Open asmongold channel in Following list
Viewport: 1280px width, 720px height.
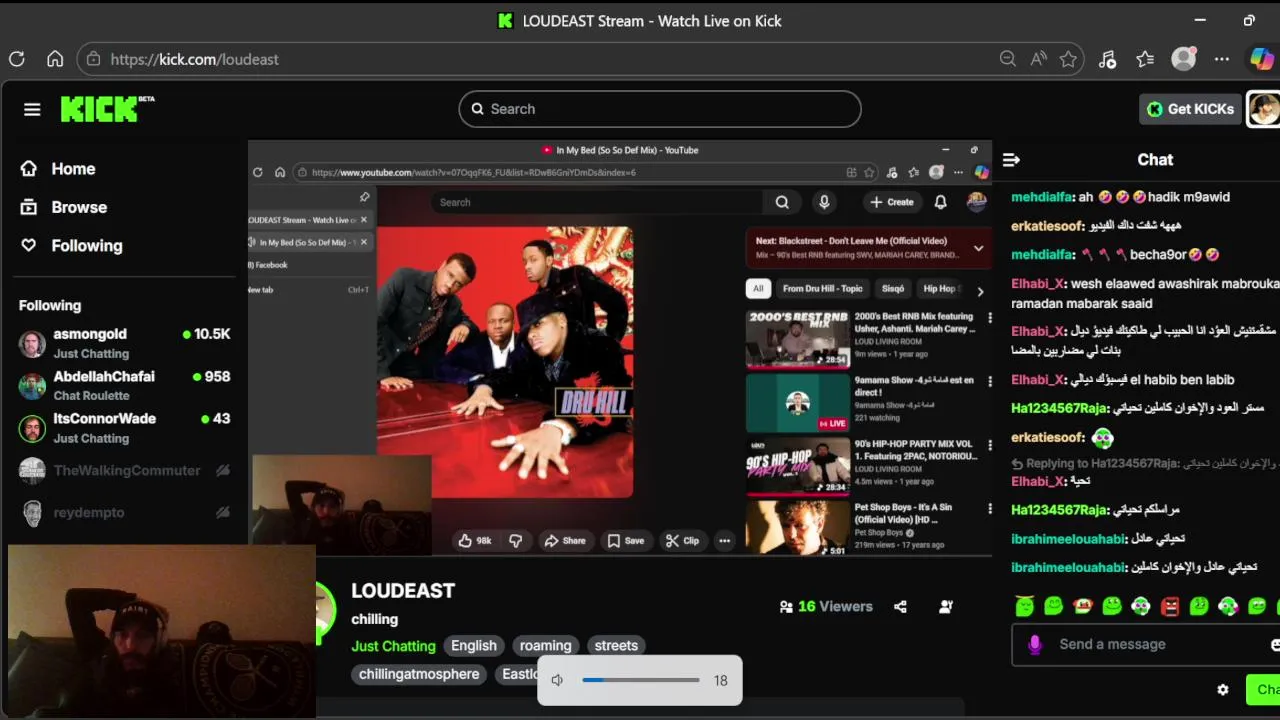125,343
